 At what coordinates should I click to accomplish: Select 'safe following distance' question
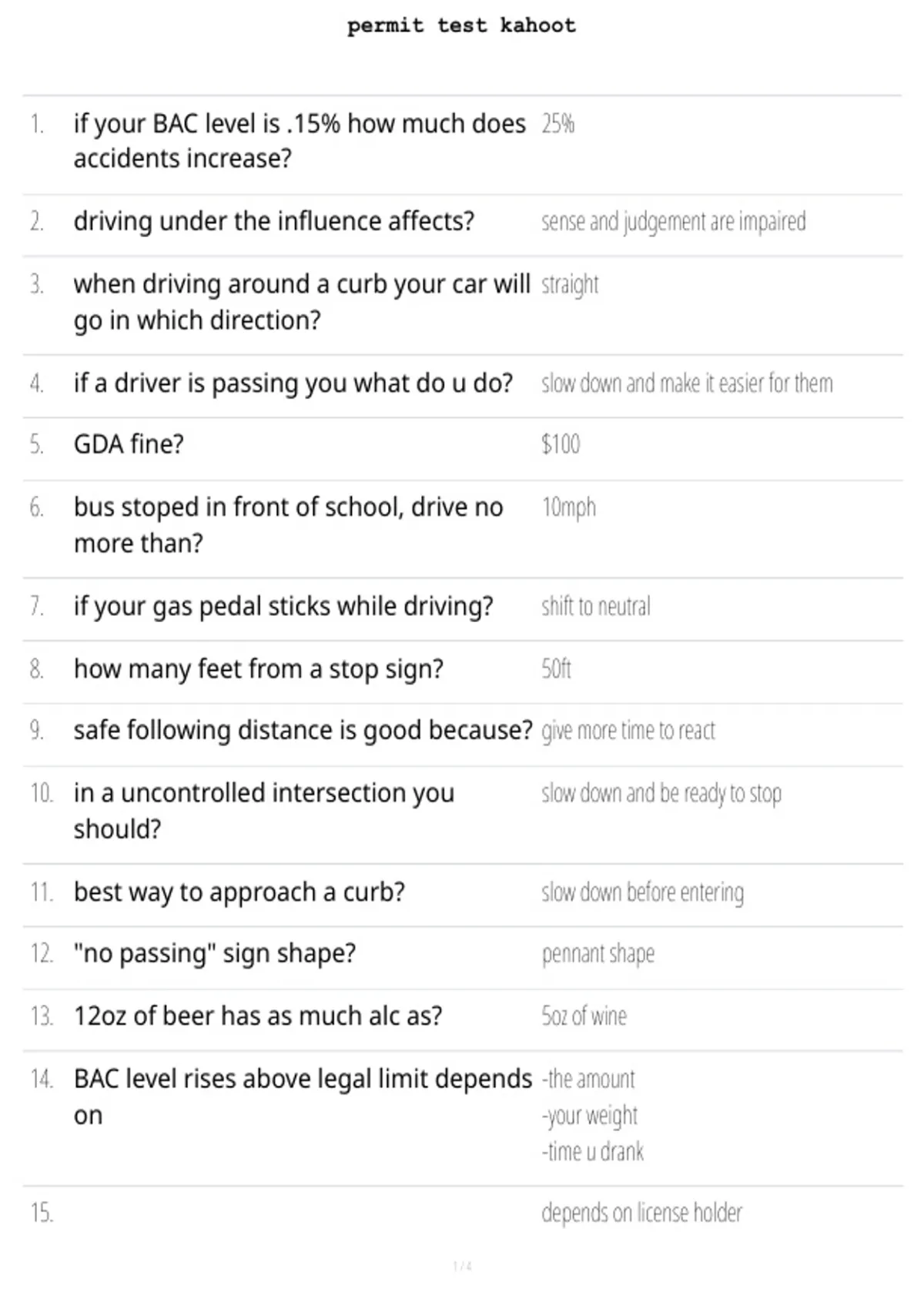(303, 730)
